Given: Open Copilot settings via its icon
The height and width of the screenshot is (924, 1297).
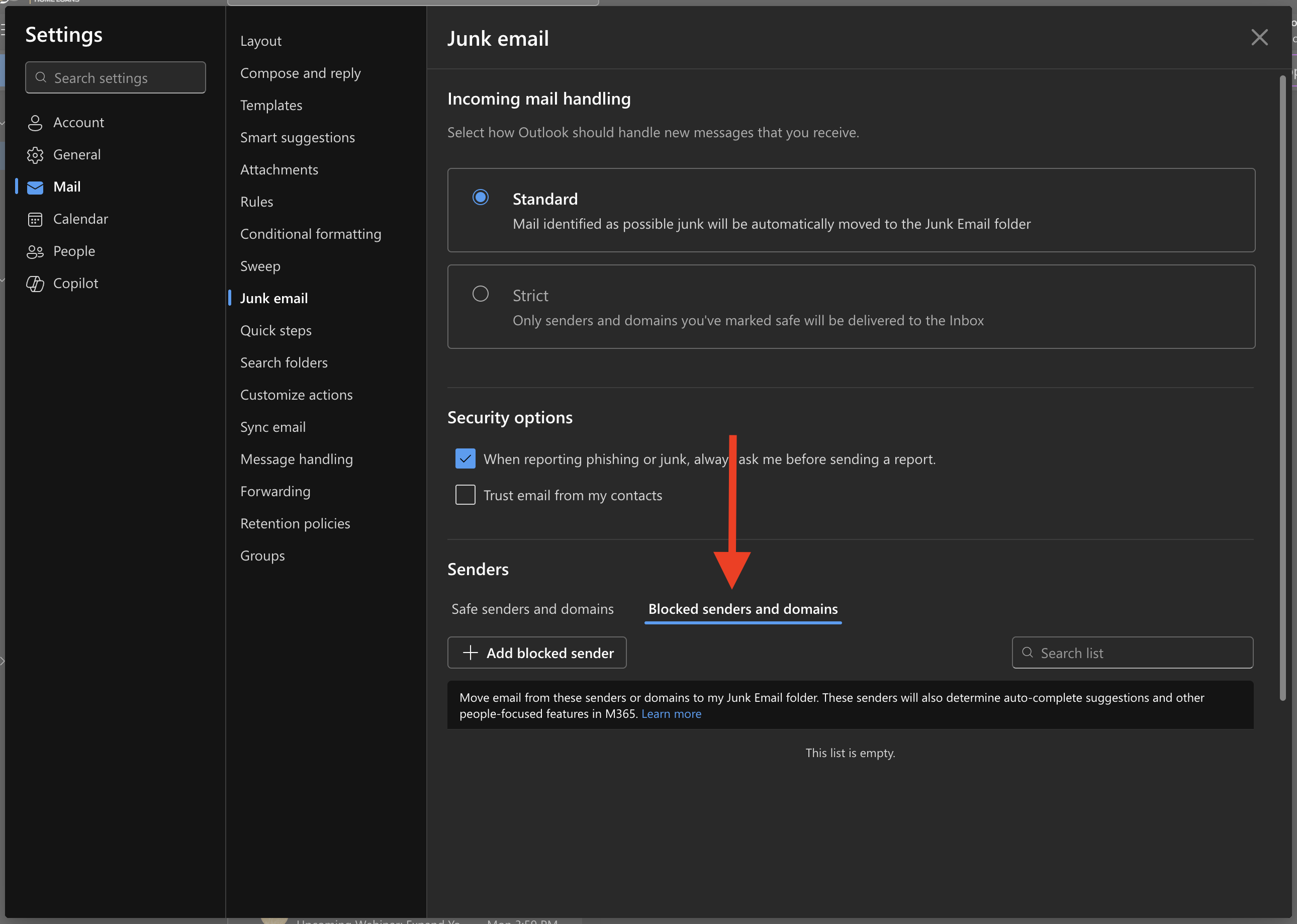Looking at the screenshot, I should (35, 283).
